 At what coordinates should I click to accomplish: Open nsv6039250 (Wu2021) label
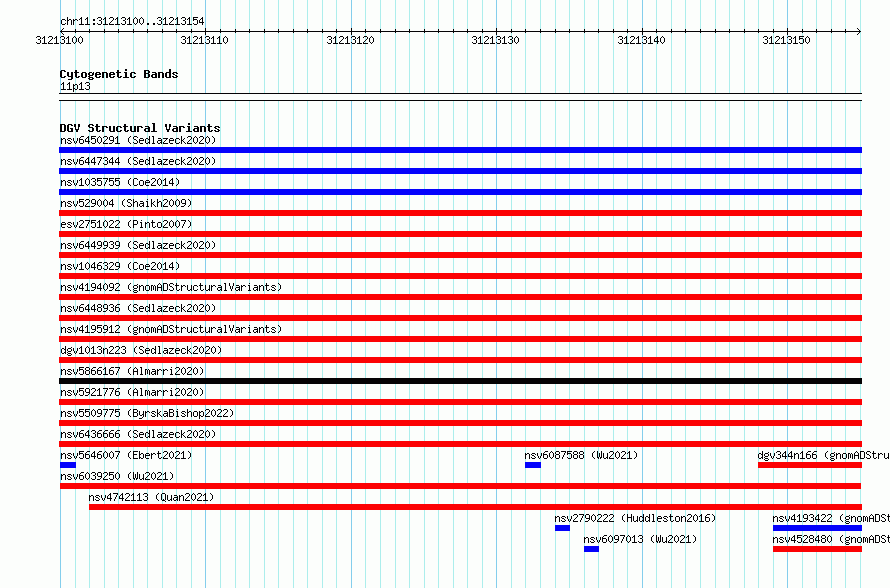[x=117, y=476]
